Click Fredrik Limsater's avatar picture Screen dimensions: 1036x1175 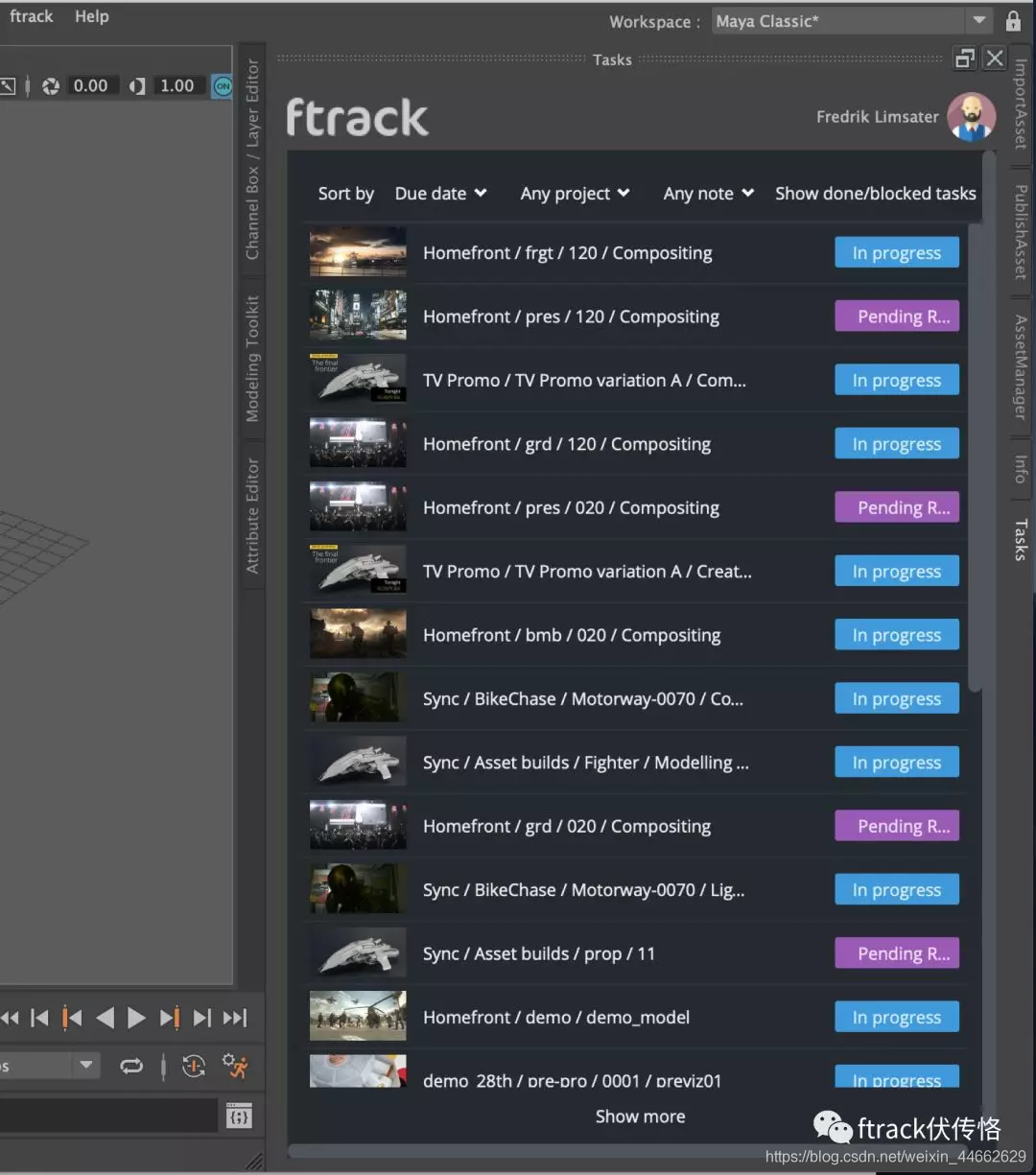(971, 117)
